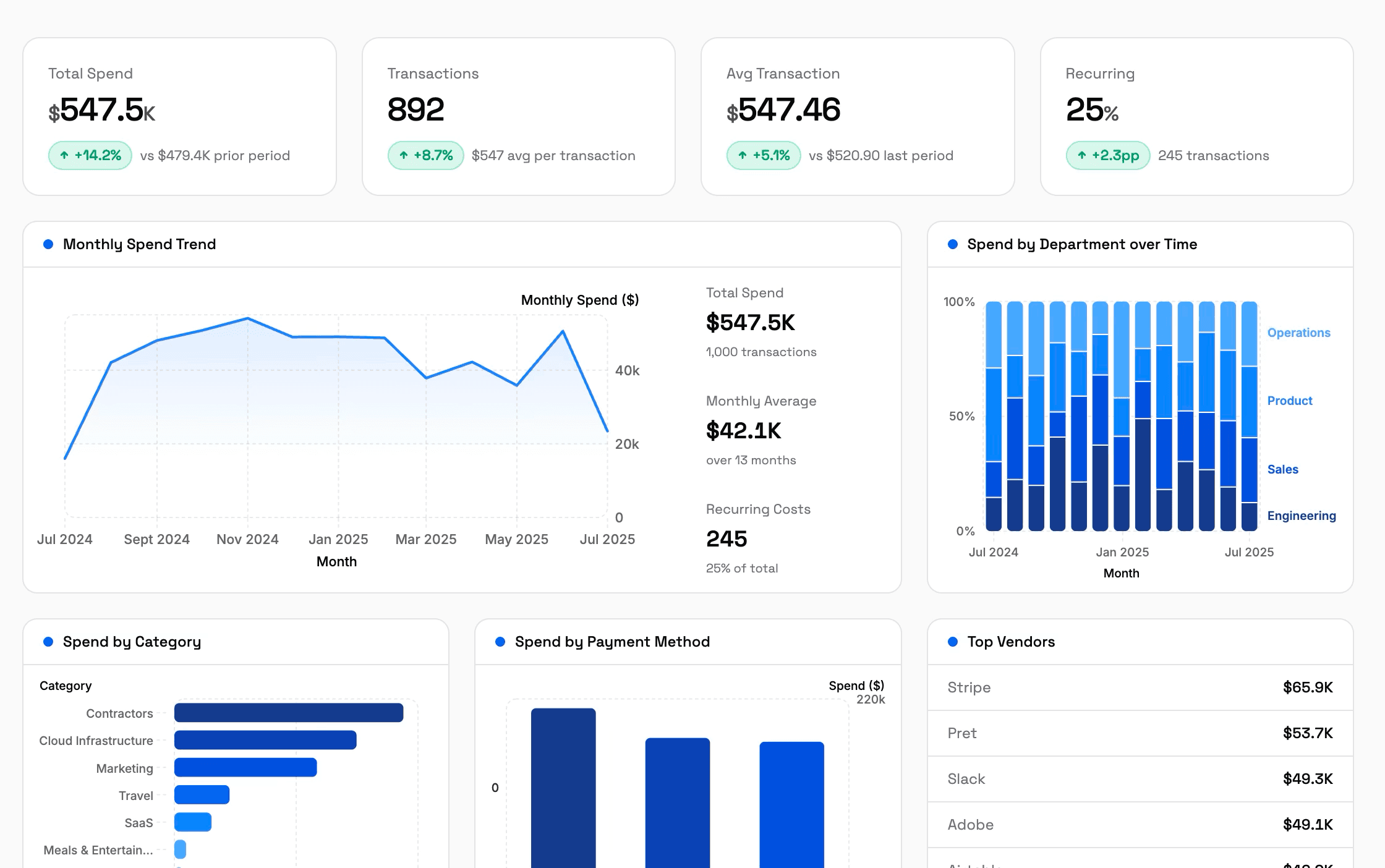Viewport: 1385px width, 868px height.
Task: Click the '1,000 transactions' text
Action: coord(761,352)
